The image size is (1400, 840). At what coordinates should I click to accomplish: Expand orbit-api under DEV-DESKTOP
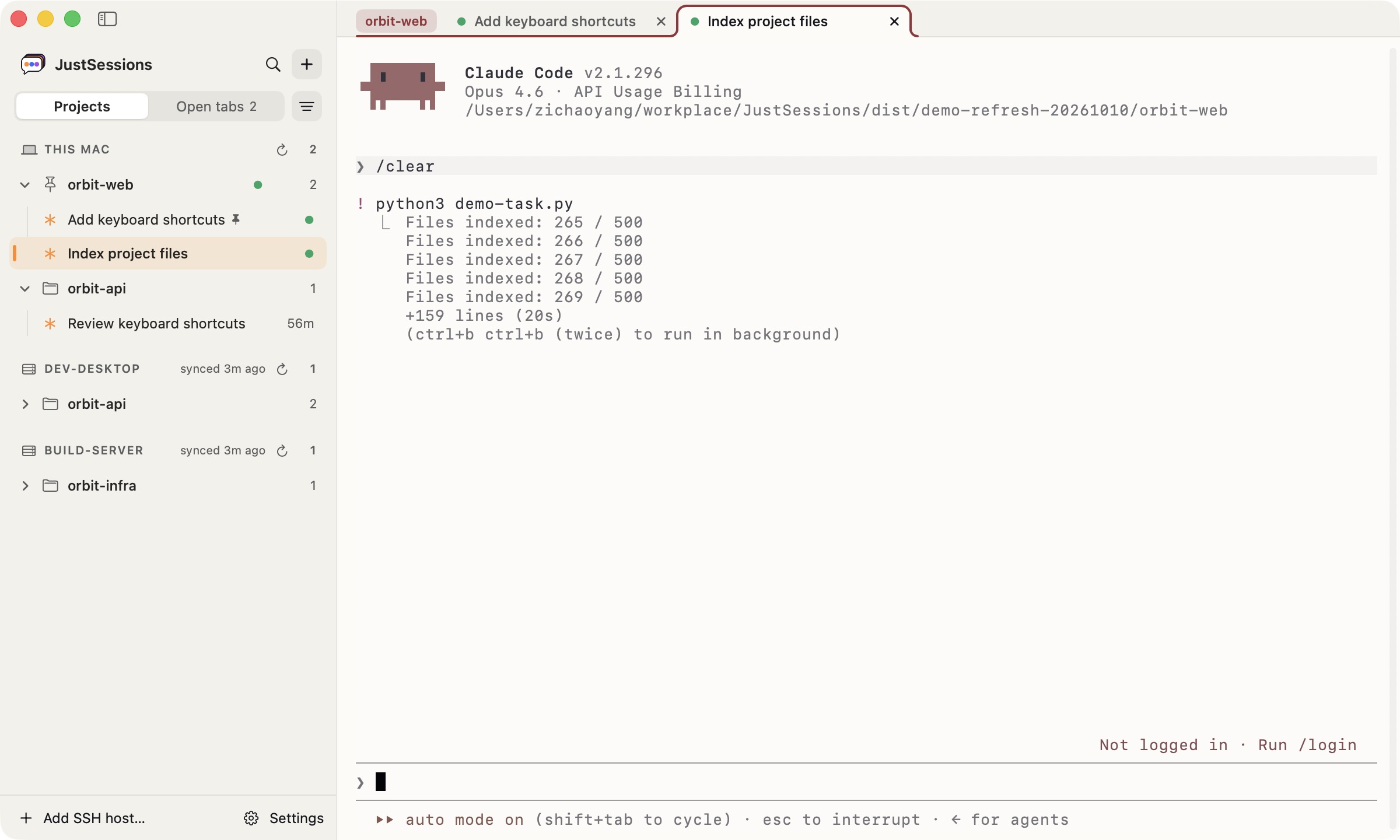[x=25, y=404]
